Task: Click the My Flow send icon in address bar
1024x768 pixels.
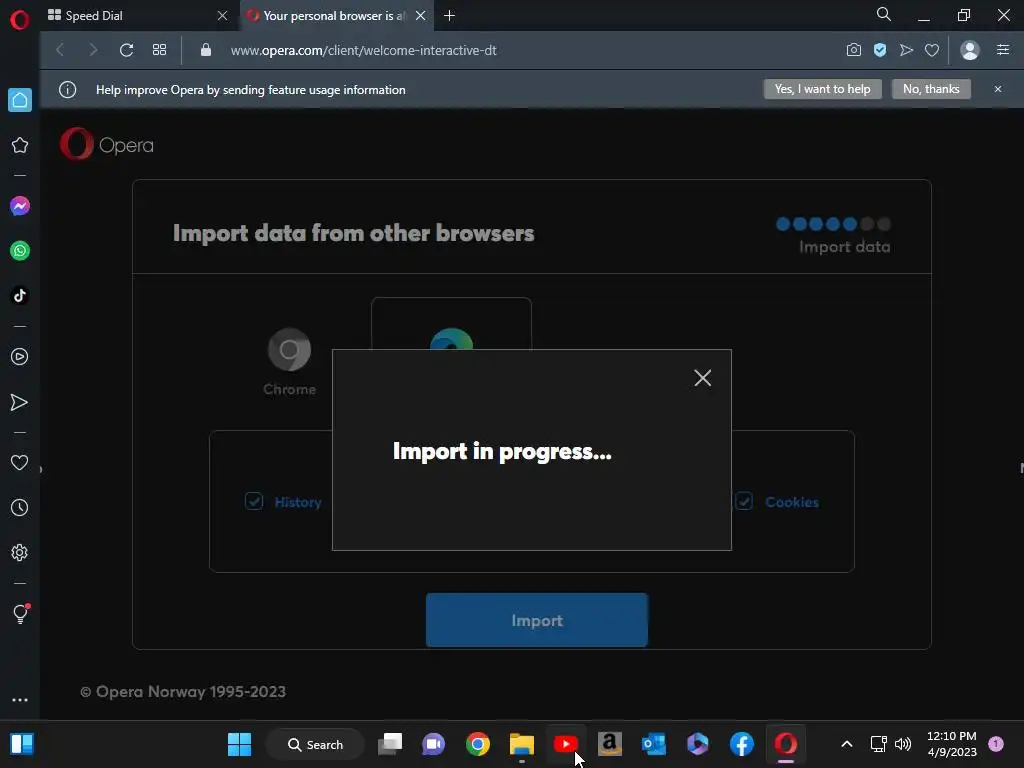Action: coord(906,50)
